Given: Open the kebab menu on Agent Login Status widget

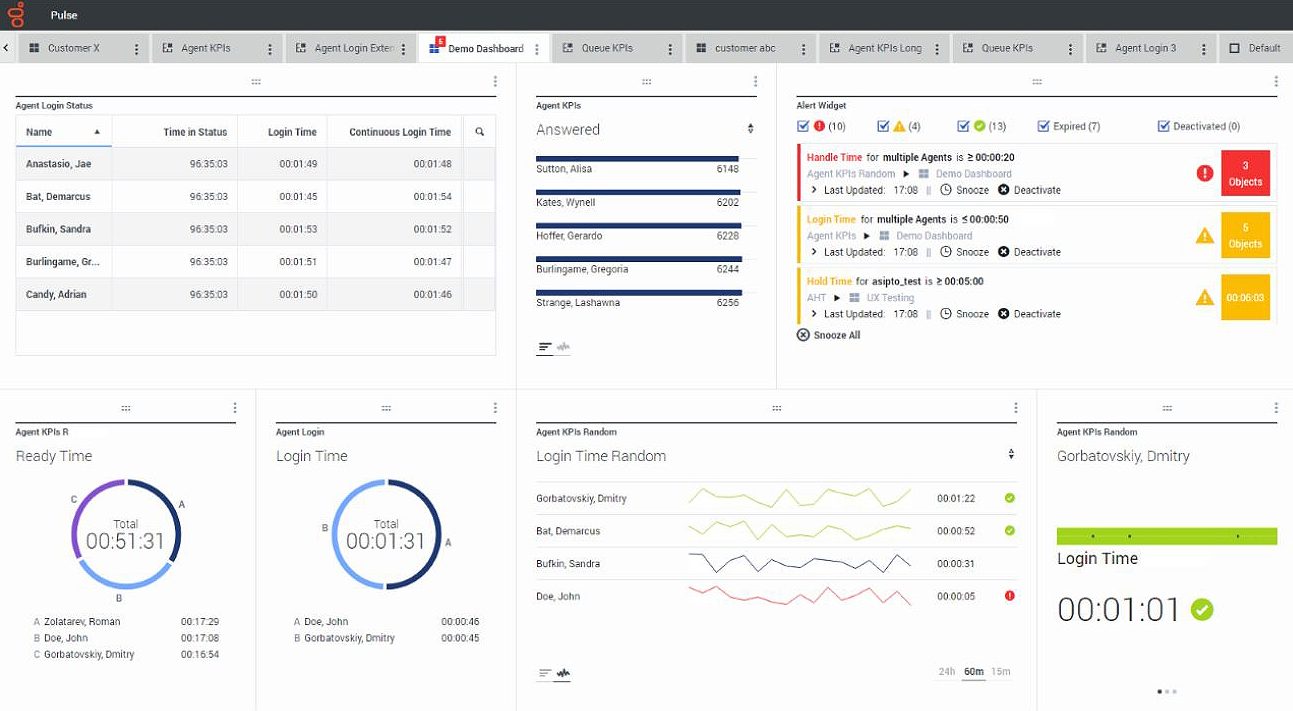Looking at the screenshot, I should (x=494, y=82).
